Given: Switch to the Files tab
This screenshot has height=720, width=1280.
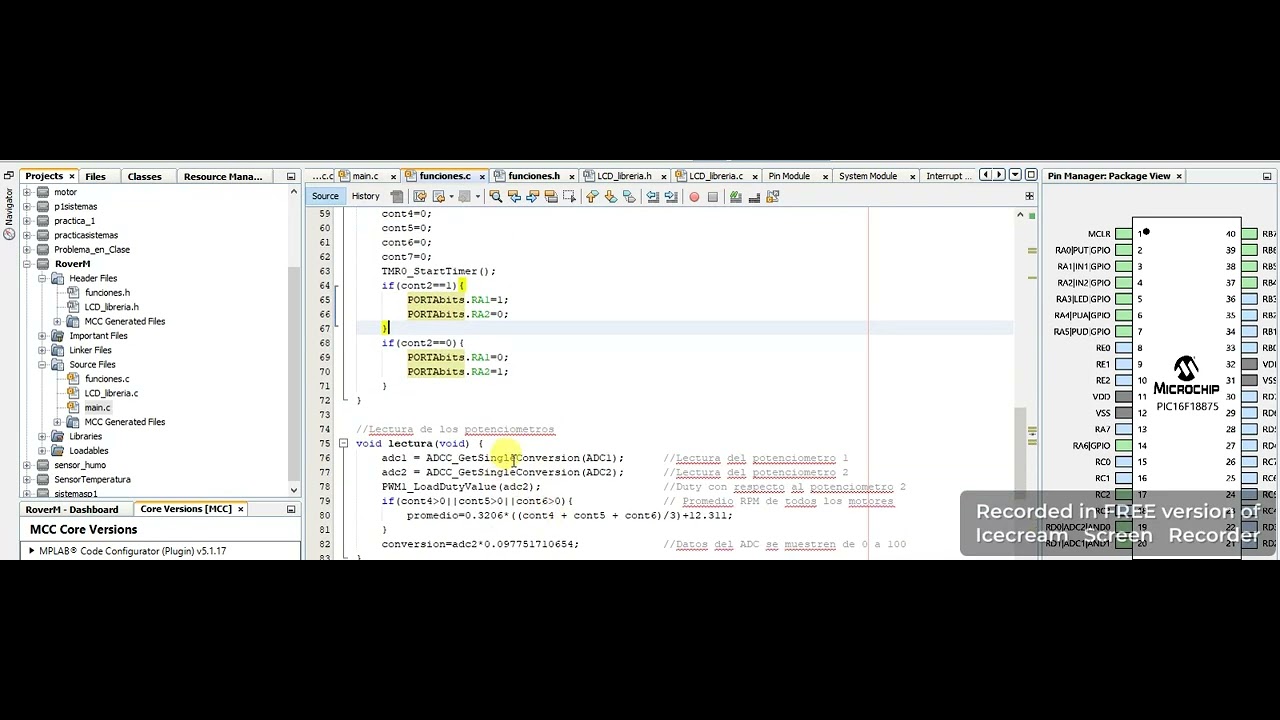Looking at the screenshot, I should coord(95,176).
